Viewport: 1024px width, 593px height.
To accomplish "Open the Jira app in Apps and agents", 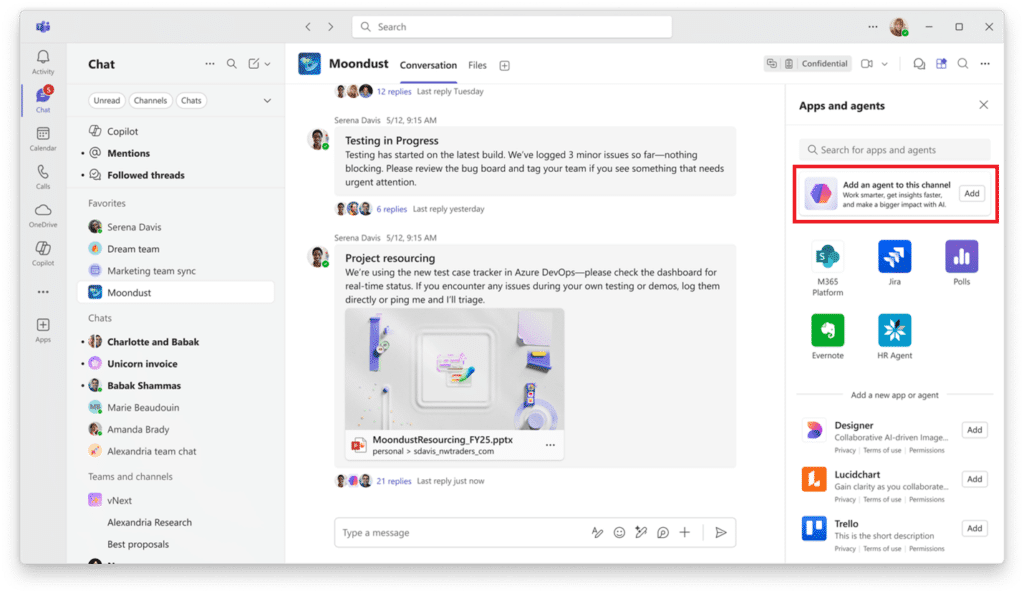I will [893, 258].
